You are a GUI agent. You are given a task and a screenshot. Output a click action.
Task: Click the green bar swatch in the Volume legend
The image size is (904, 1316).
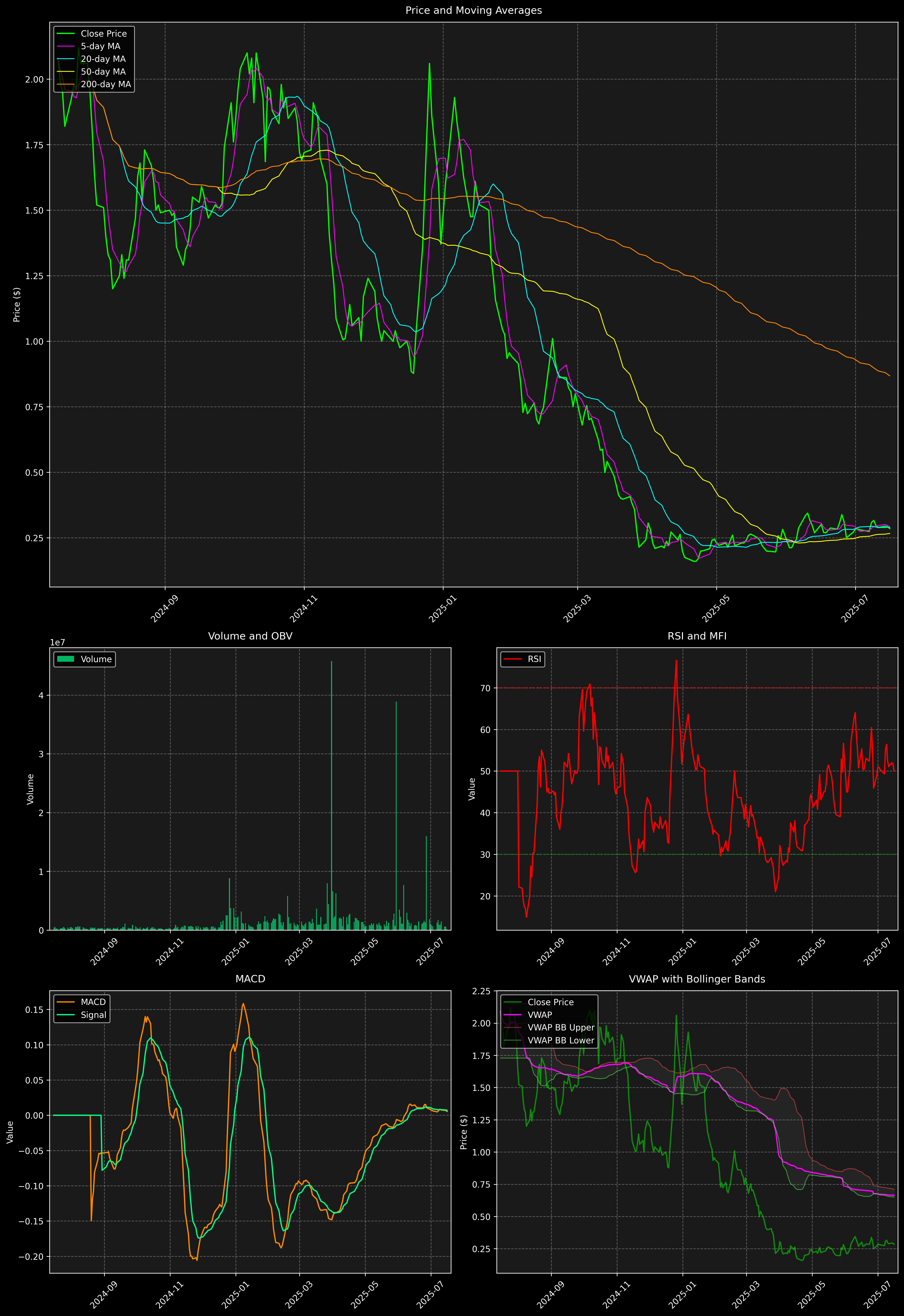point(66,659)
